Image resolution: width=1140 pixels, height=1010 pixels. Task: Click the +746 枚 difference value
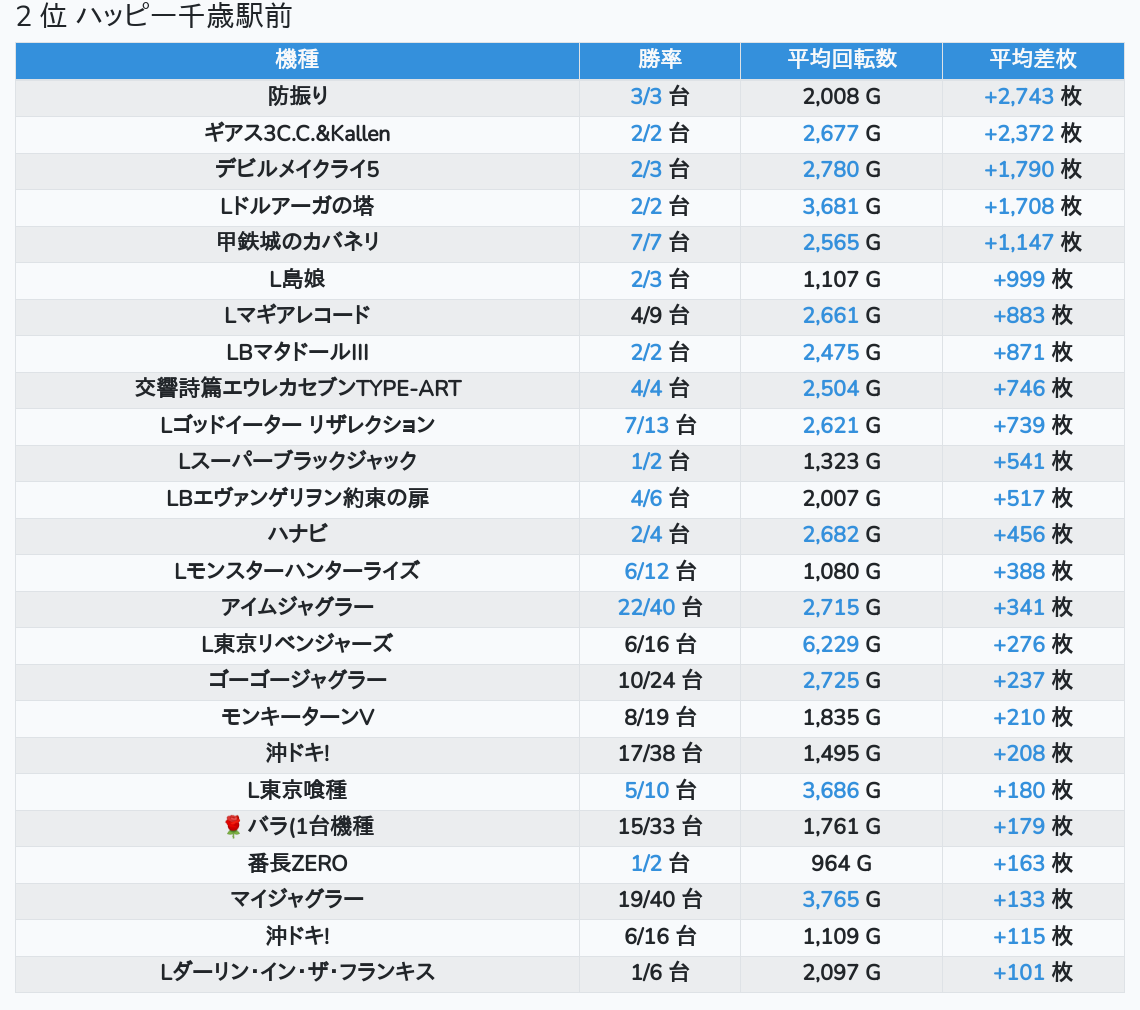click(x=1032, y=388)
